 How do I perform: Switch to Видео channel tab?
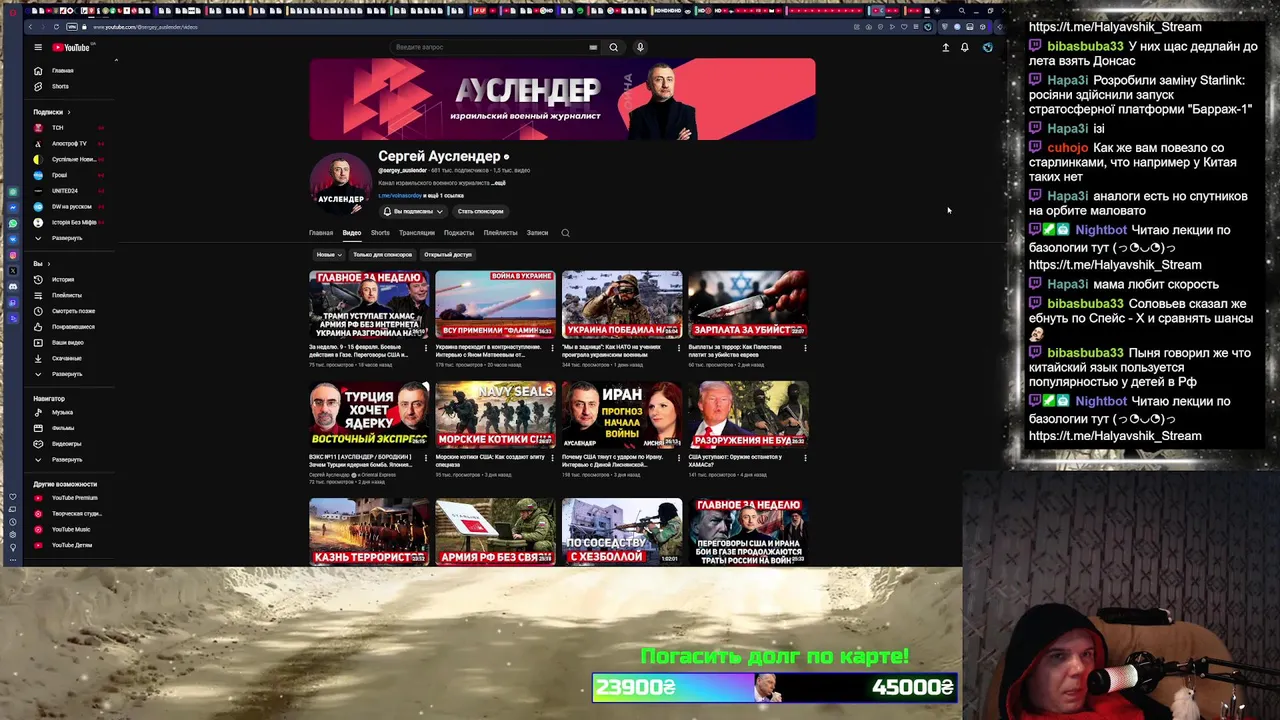tap(352, 233)
